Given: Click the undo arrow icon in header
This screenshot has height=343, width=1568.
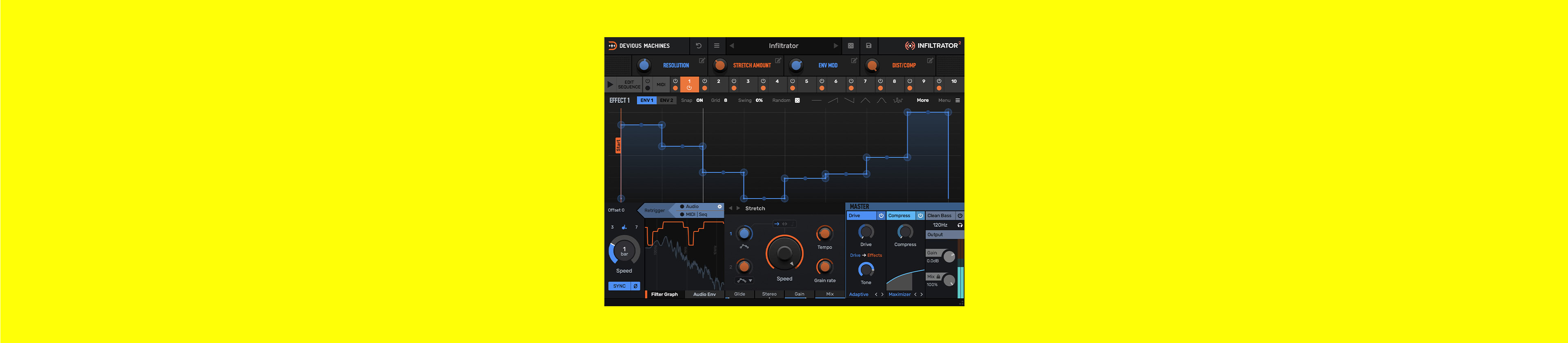Looking at the screenshot, I should click(x=698, y=46).
